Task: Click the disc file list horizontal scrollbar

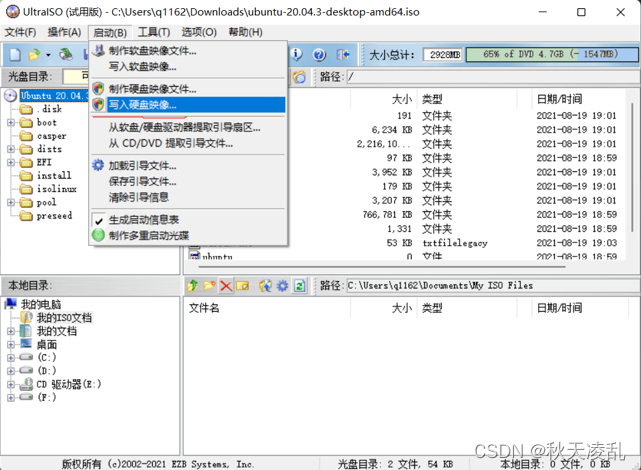Action: click(382, 267)
